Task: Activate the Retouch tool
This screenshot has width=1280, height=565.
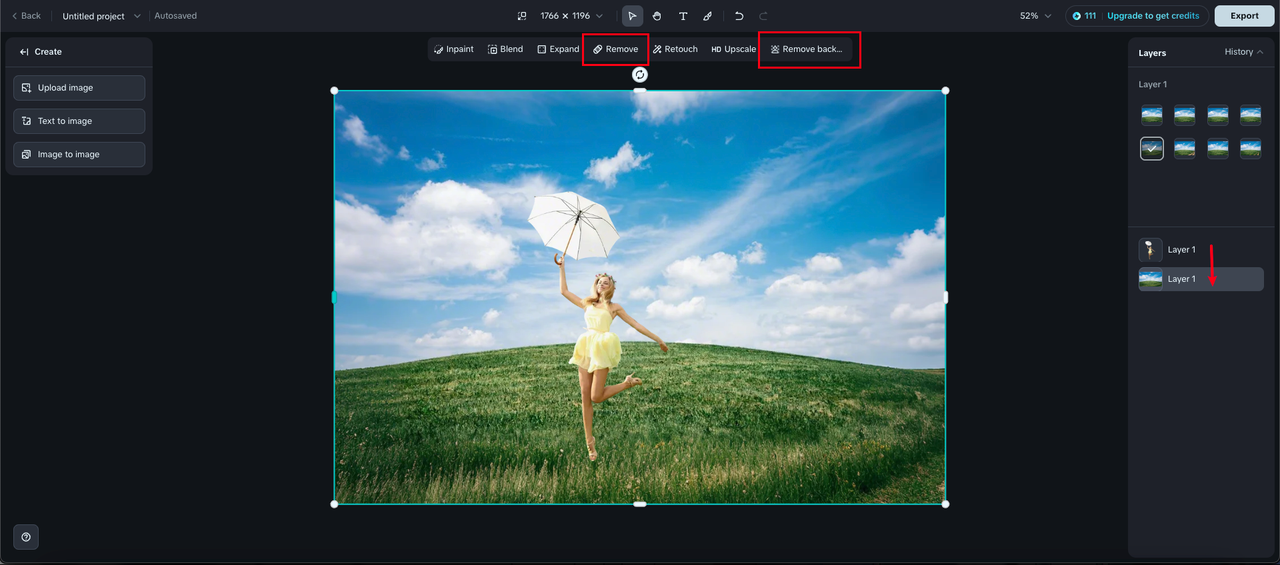Action: (675, 49)
